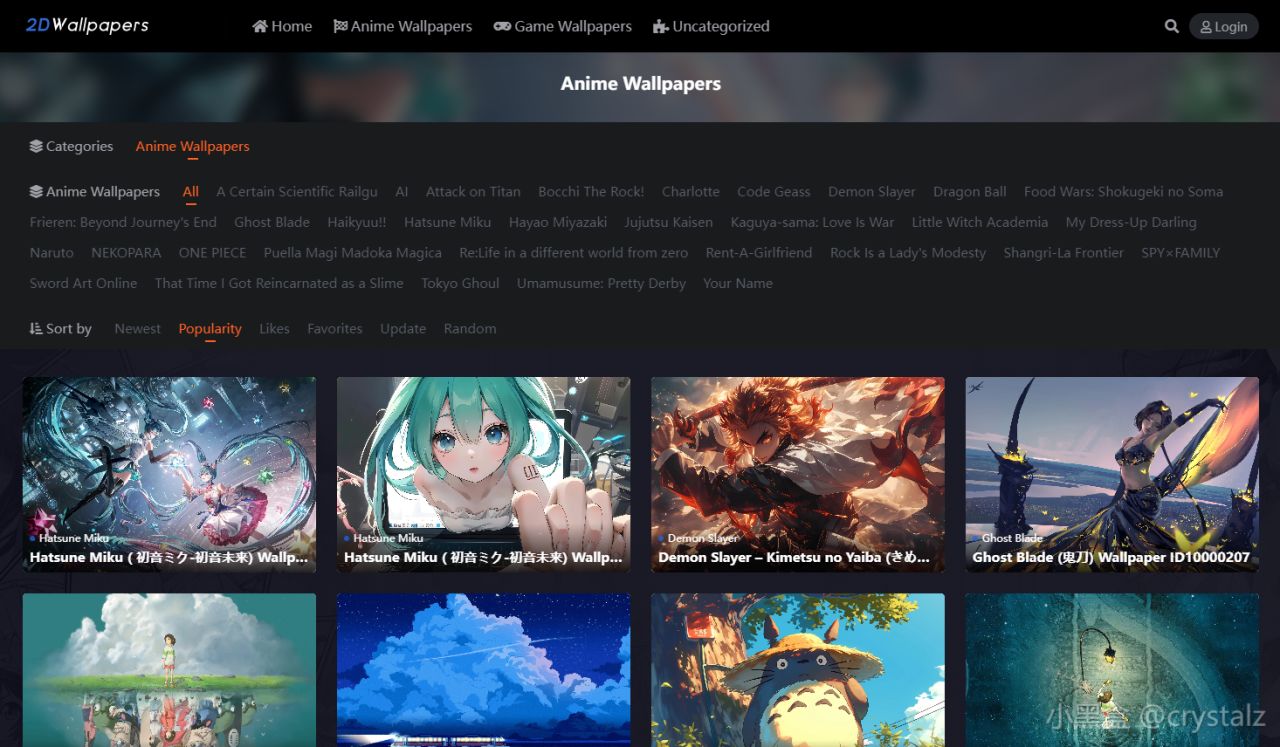Open the Shangri-La Frontier tag

[x=1064, y=253]
